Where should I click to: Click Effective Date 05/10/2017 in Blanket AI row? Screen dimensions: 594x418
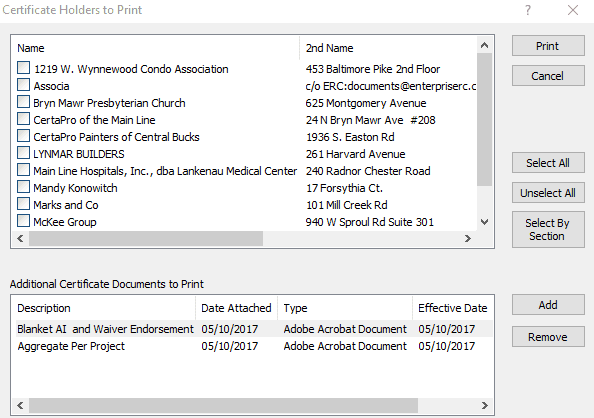click(x=447, y=329)
